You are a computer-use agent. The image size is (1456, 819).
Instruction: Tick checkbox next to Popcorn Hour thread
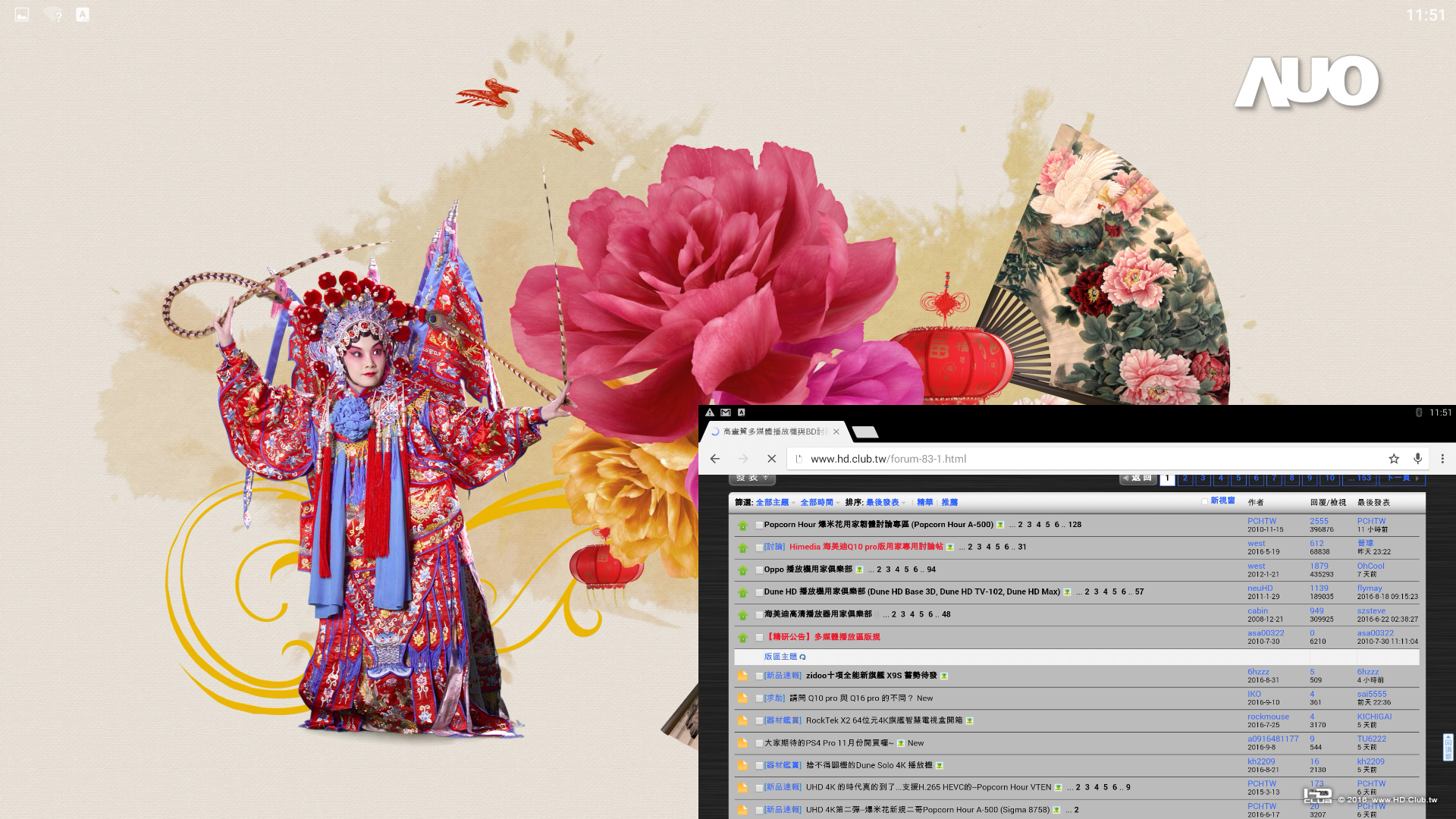point(758,526)
